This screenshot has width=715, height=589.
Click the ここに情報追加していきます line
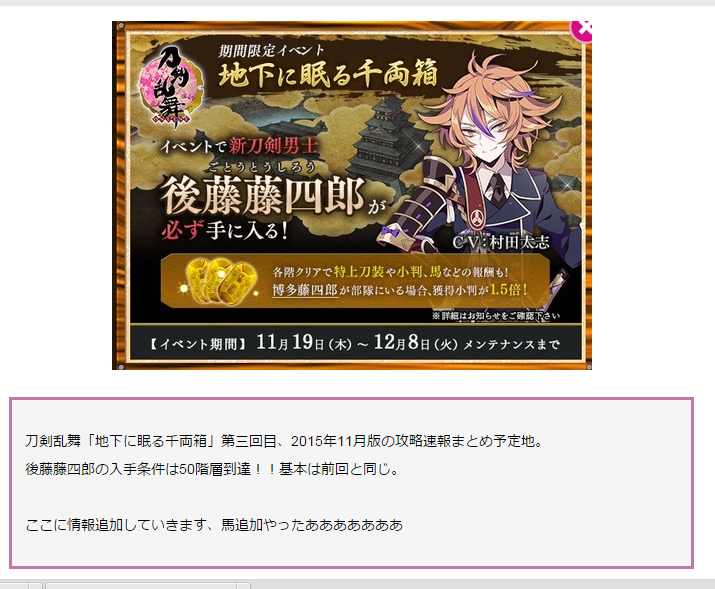pos(214,525)
